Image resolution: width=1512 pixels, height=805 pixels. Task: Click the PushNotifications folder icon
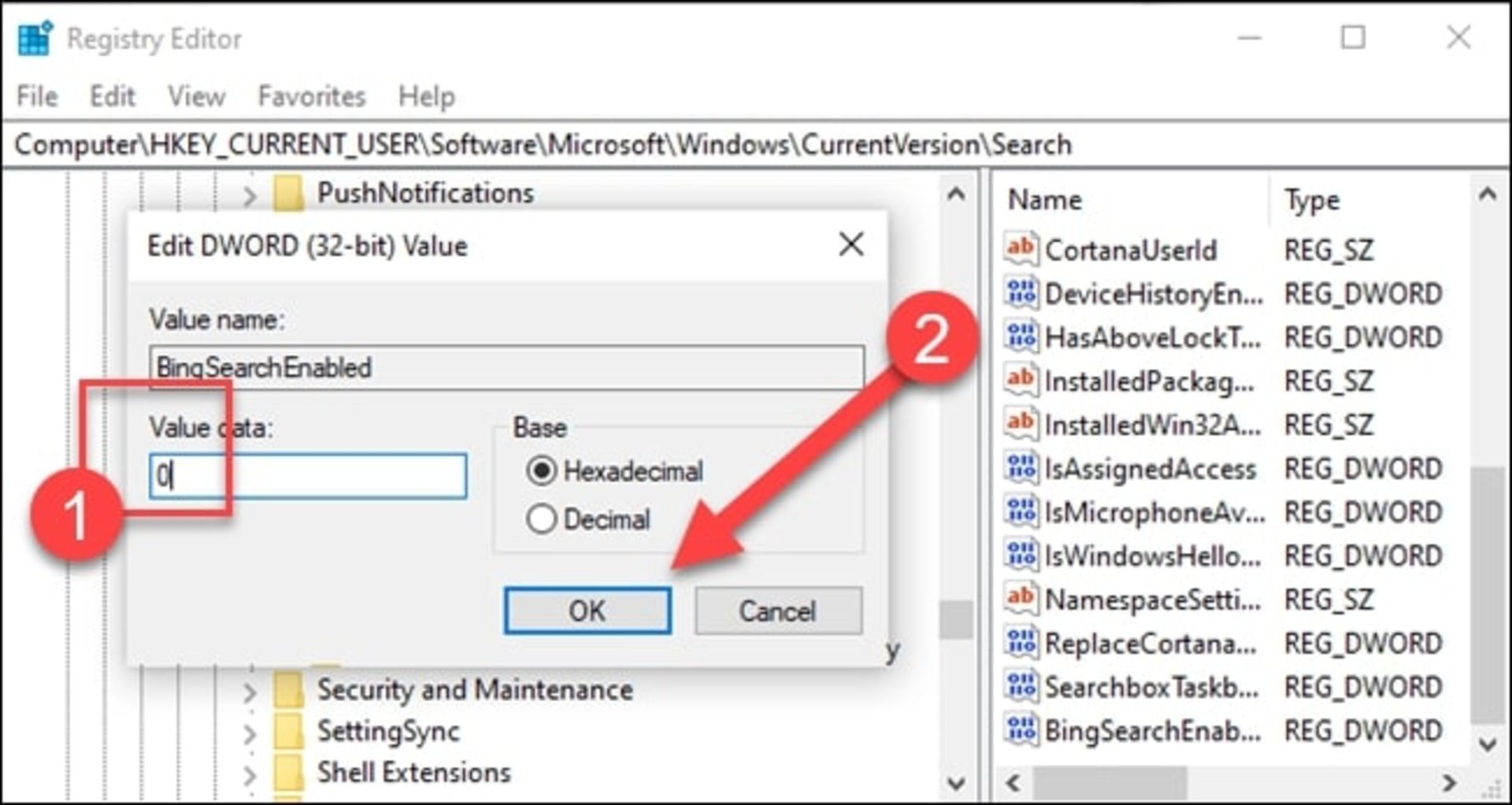click(x=288, y=194)
